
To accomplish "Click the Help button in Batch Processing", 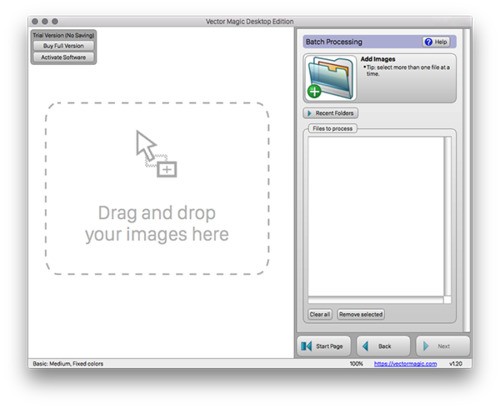I will [436, 42].
